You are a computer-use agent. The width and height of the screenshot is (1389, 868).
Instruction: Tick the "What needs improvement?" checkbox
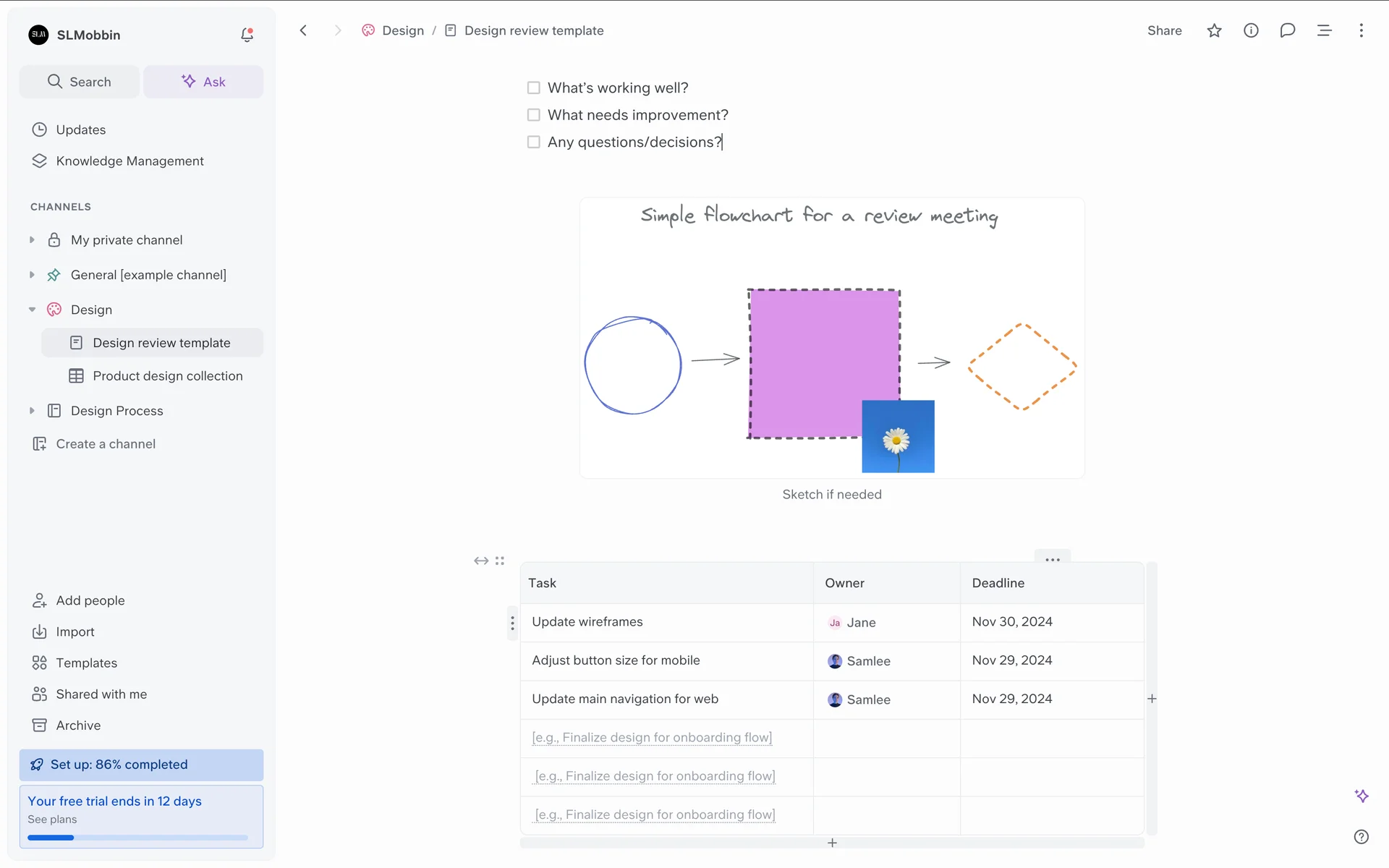[534, 115]
